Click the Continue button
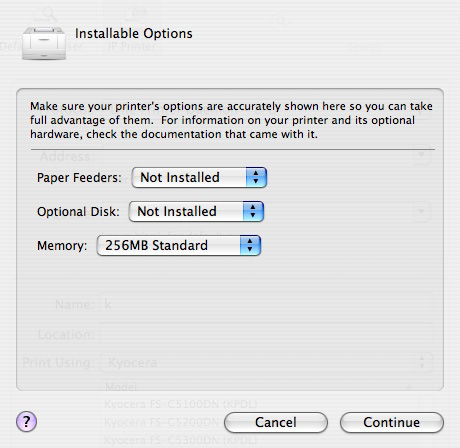Viewport: 460px width, 448px height. click(392, 422)
